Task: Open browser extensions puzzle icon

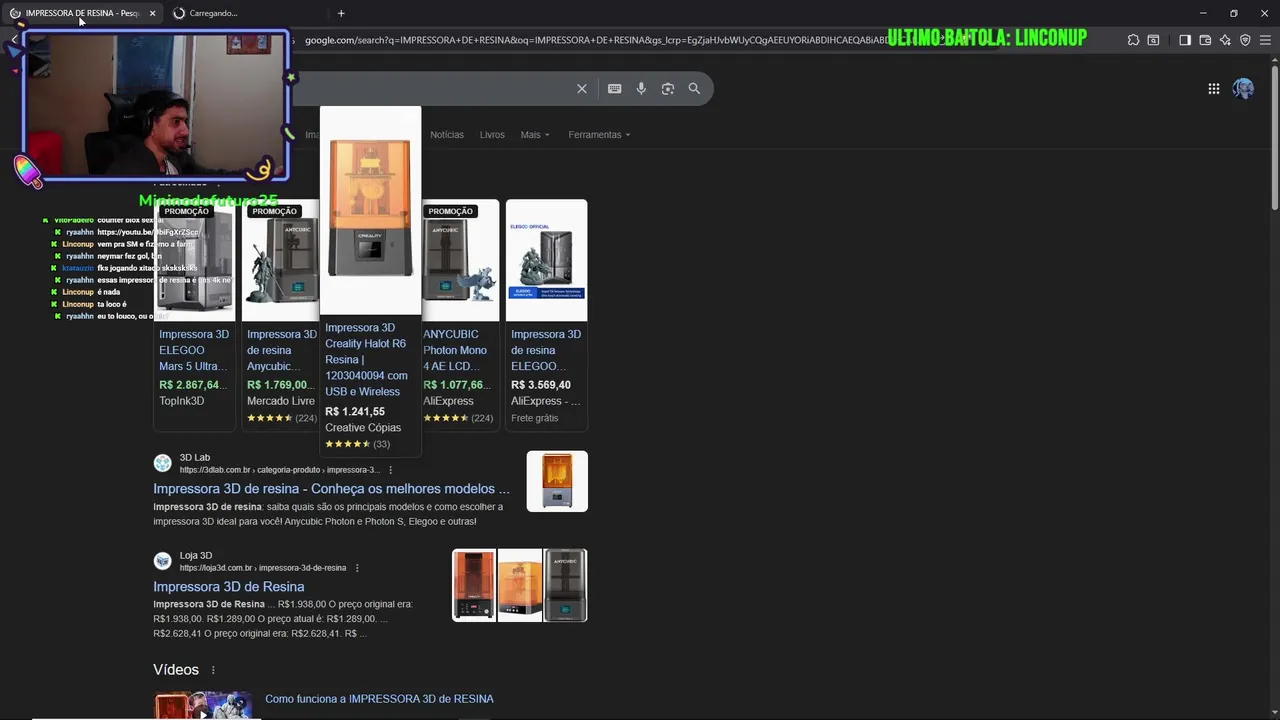Action: pyautogui.click(x=1133, y=40)
